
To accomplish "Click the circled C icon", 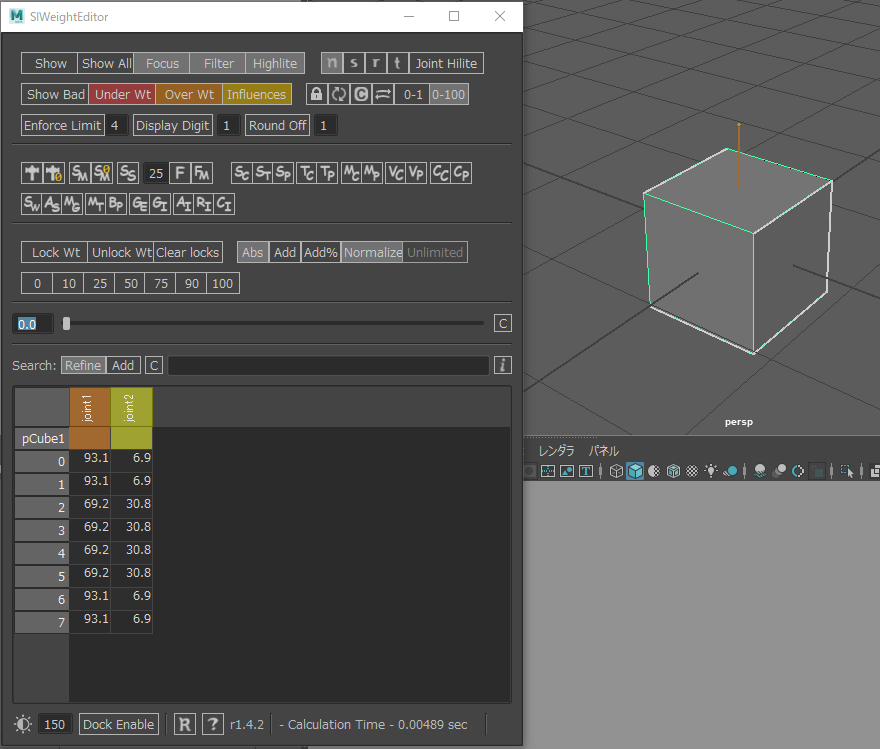I will (361, 94).
